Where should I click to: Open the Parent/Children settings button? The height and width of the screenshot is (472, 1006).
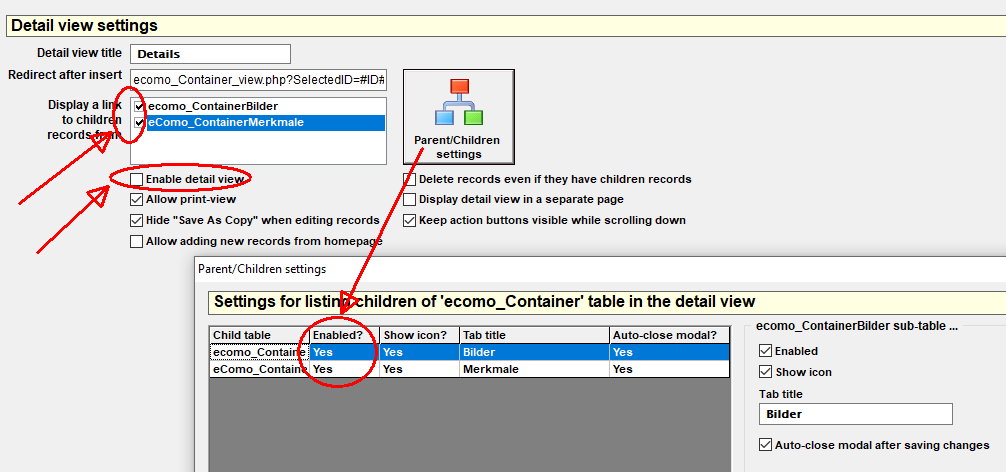coord(458,117)
